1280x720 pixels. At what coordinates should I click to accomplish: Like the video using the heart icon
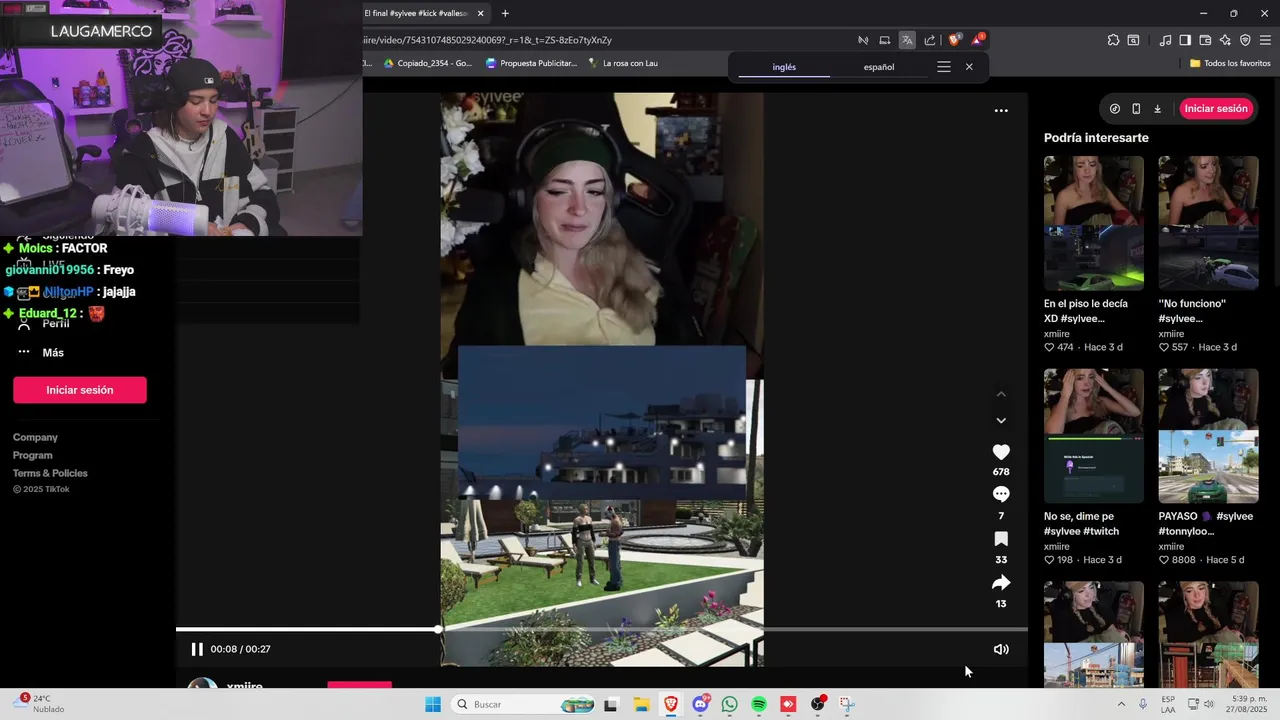tap(1001, 452)
